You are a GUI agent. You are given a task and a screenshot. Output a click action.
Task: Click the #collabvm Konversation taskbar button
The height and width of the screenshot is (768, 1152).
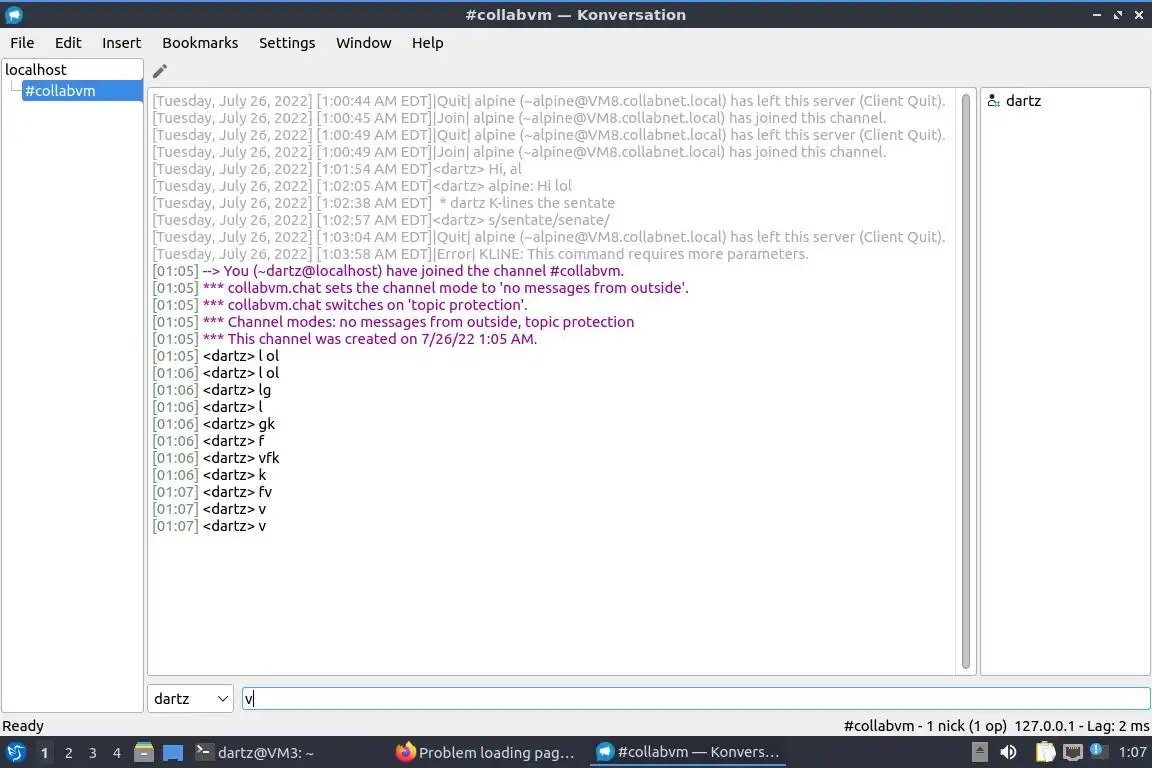pos(688,752)
